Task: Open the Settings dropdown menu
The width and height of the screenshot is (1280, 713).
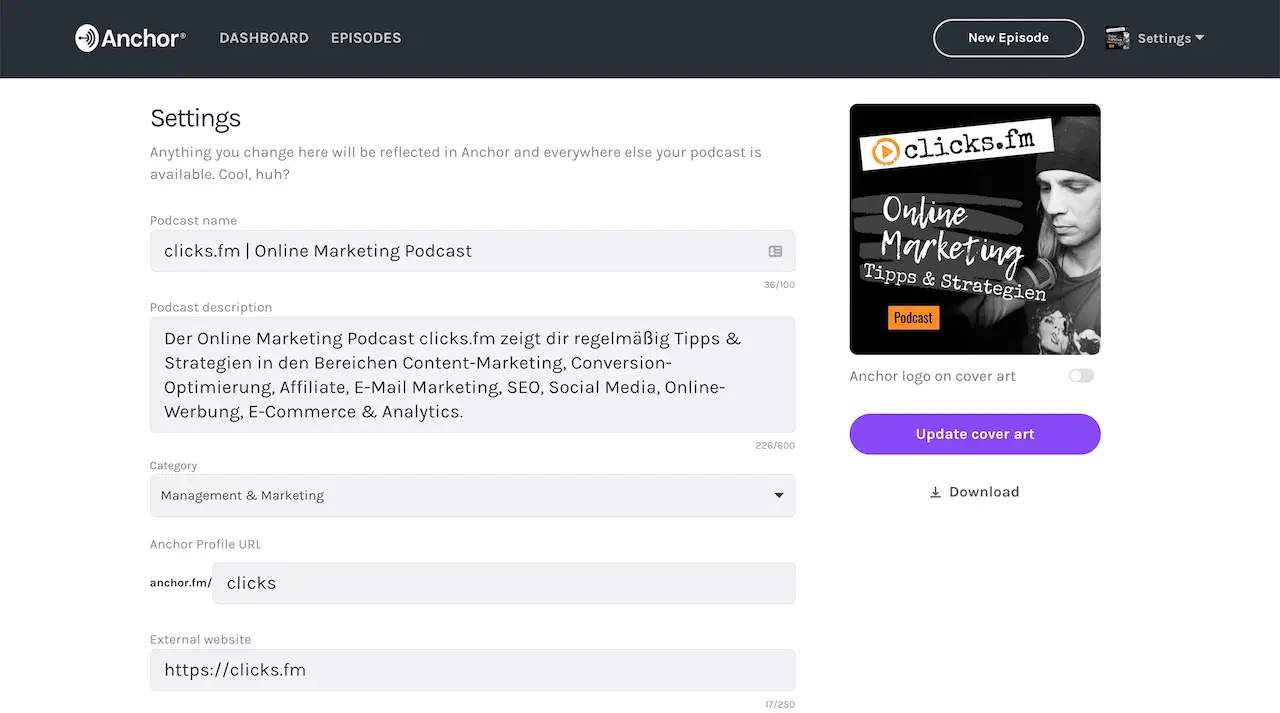Action: click(x=1171, y=38)
